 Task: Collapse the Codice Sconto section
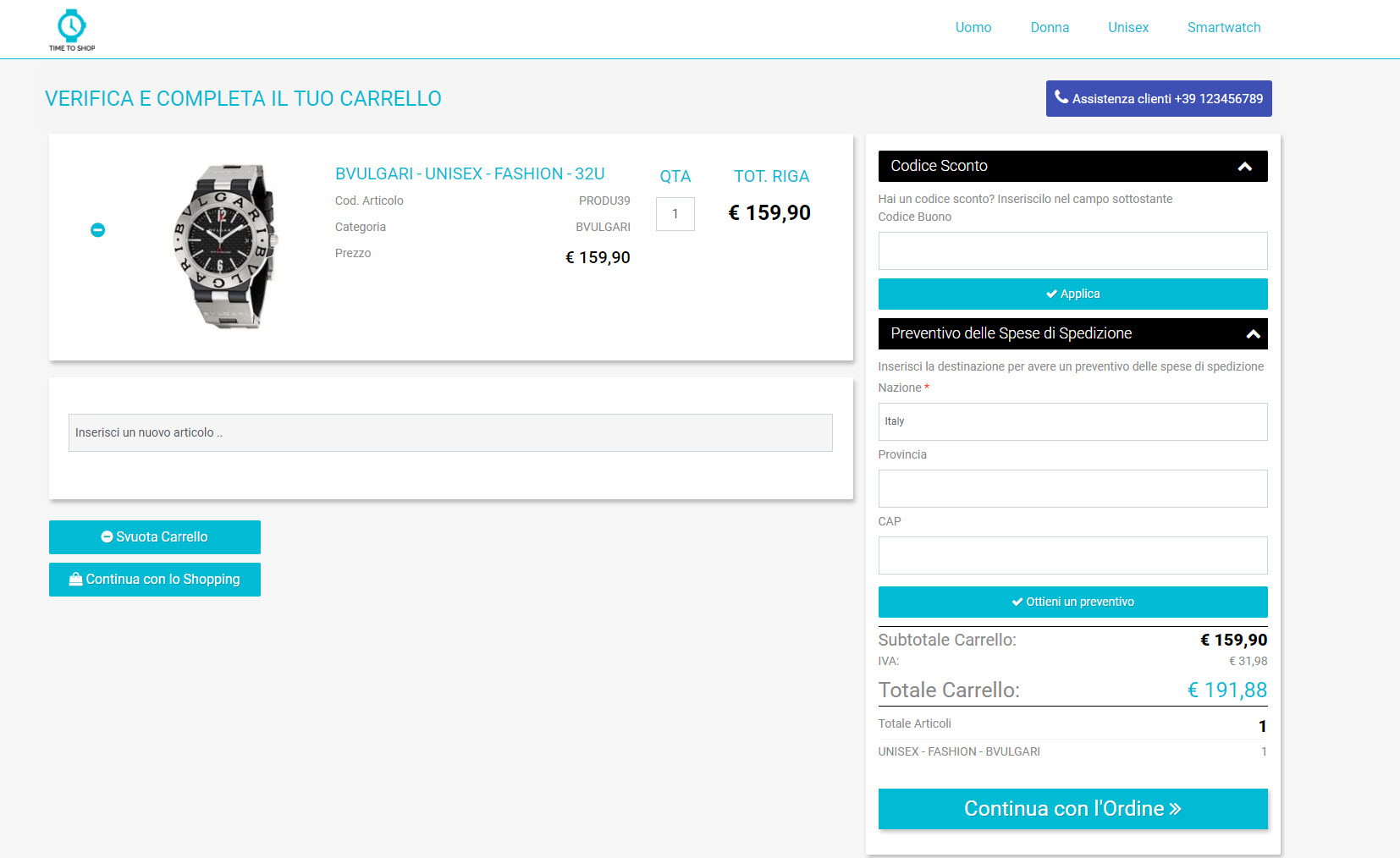pos(1244,167)
